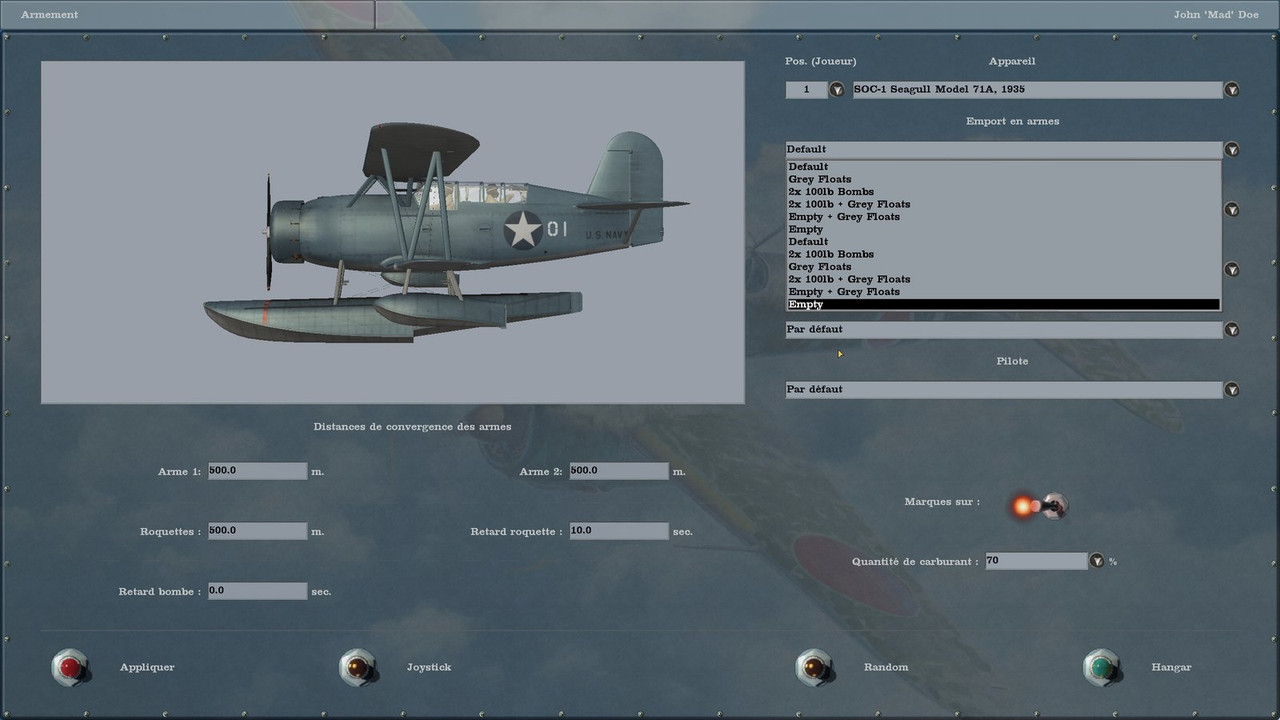This screenshot has width=1280, height=720.
Task: Click the player position field showing 1
Action: tap(806, 90)
